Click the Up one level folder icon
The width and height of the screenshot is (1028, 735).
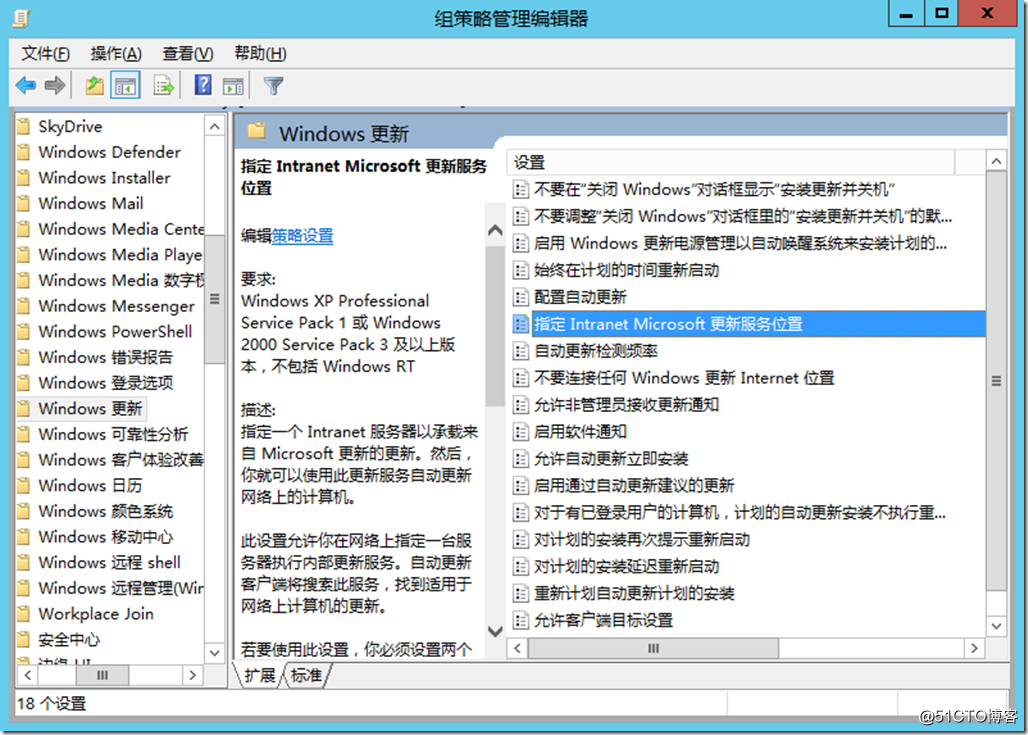click(x=94, y=85)
